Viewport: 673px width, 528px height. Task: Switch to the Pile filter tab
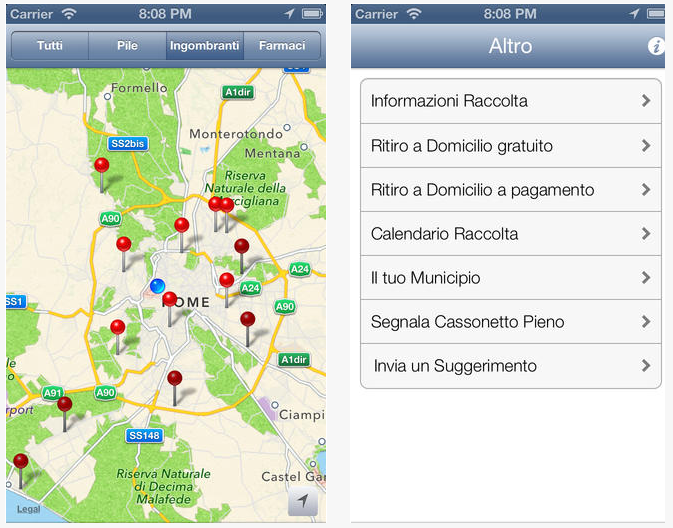(127, 46)
